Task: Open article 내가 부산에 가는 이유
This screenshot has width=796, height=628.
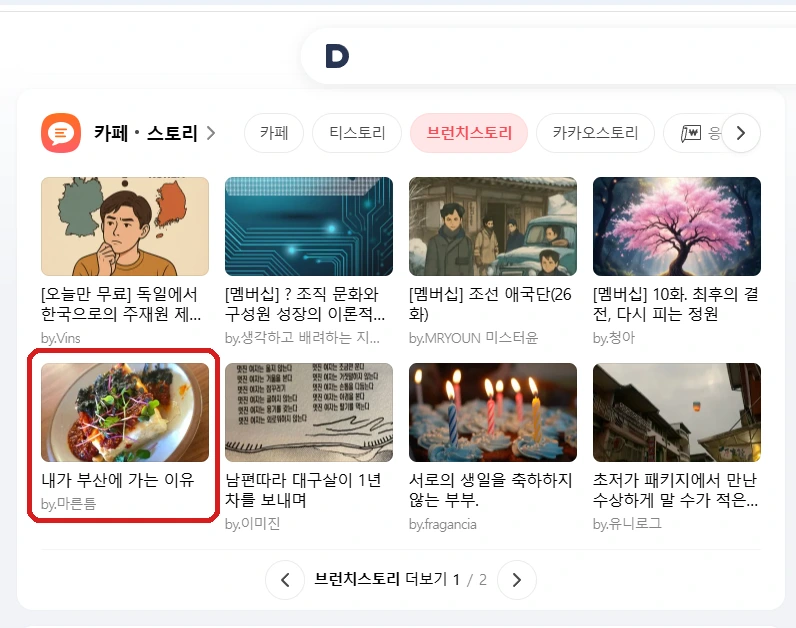Action: coord(118,480)
